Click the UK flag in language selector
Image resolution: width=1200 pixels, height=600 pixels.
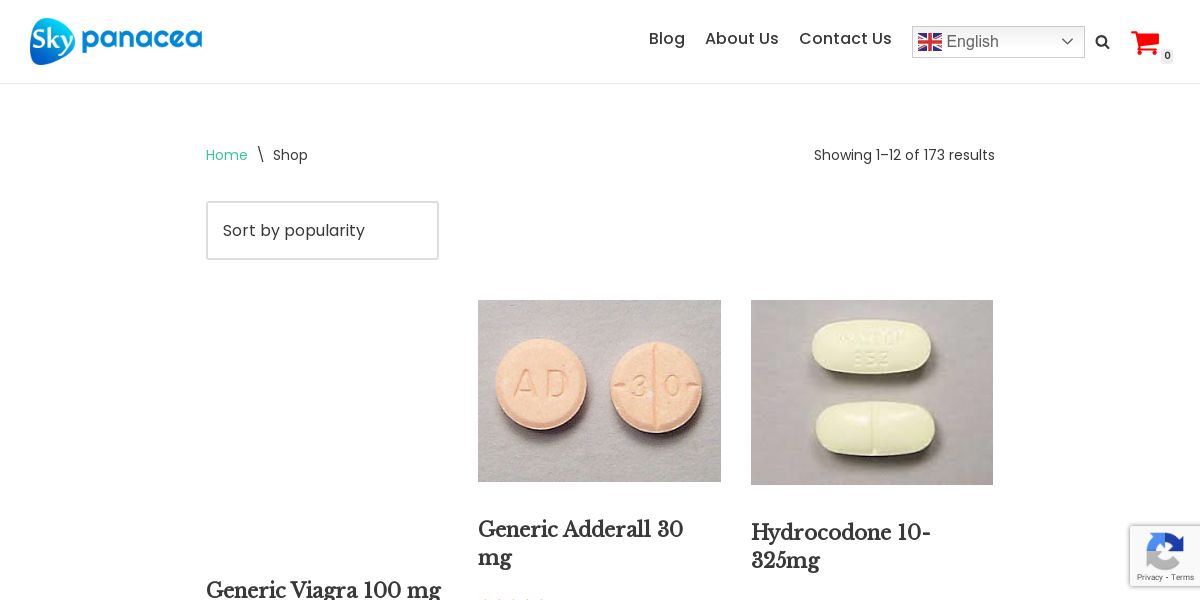pos(930,42)
